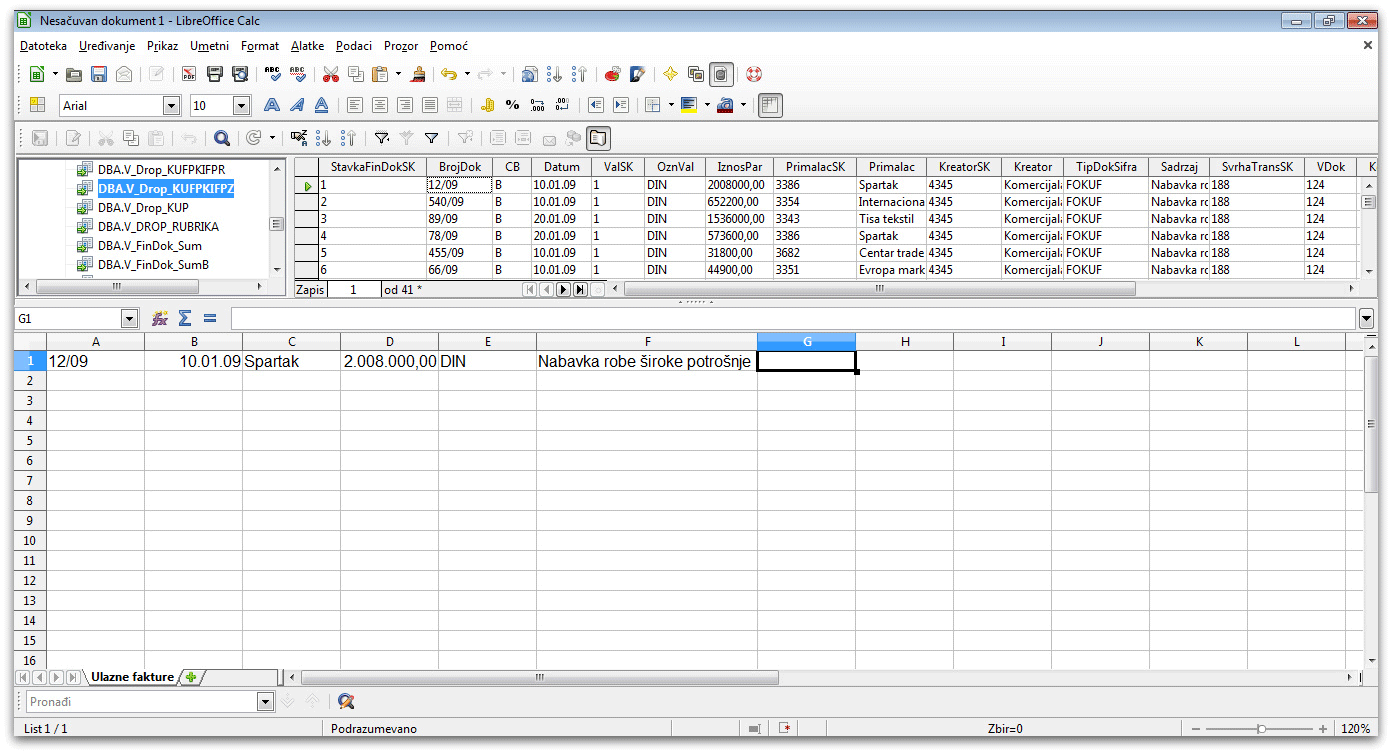This screenshot has width=1392, height=754.
Task: Click the Clone Formatting paintbrush icon
Action: pyautogui.click(x=419, y=74)
